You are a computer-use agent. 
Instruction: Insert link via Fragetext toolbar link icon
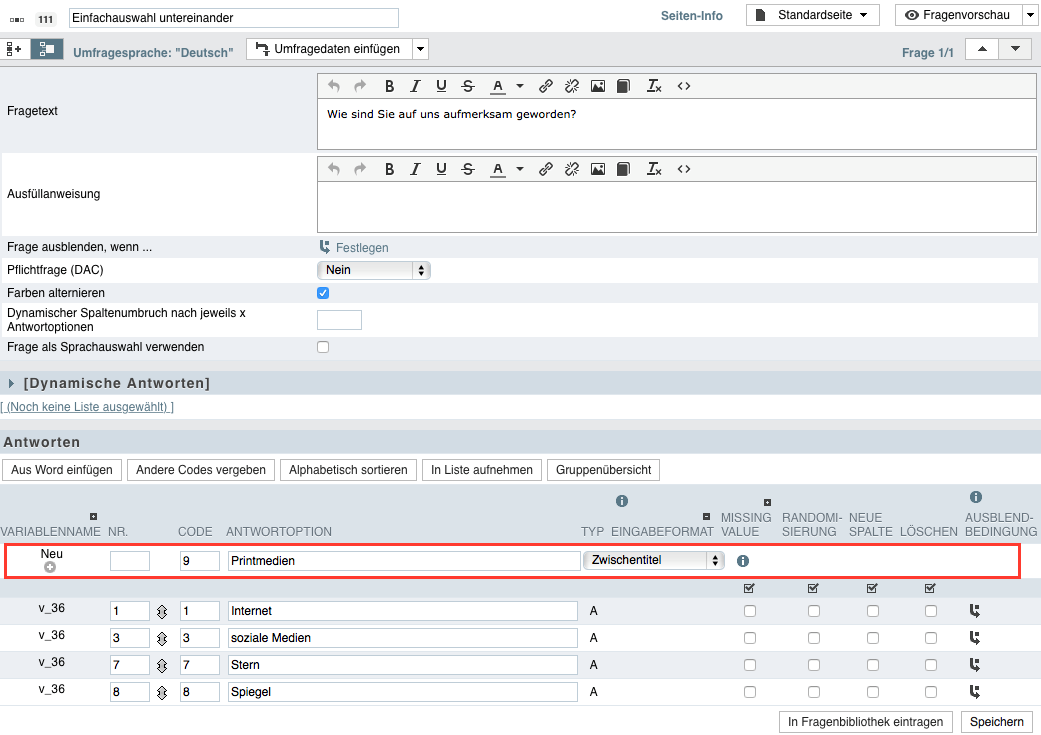tap(546, 86)
